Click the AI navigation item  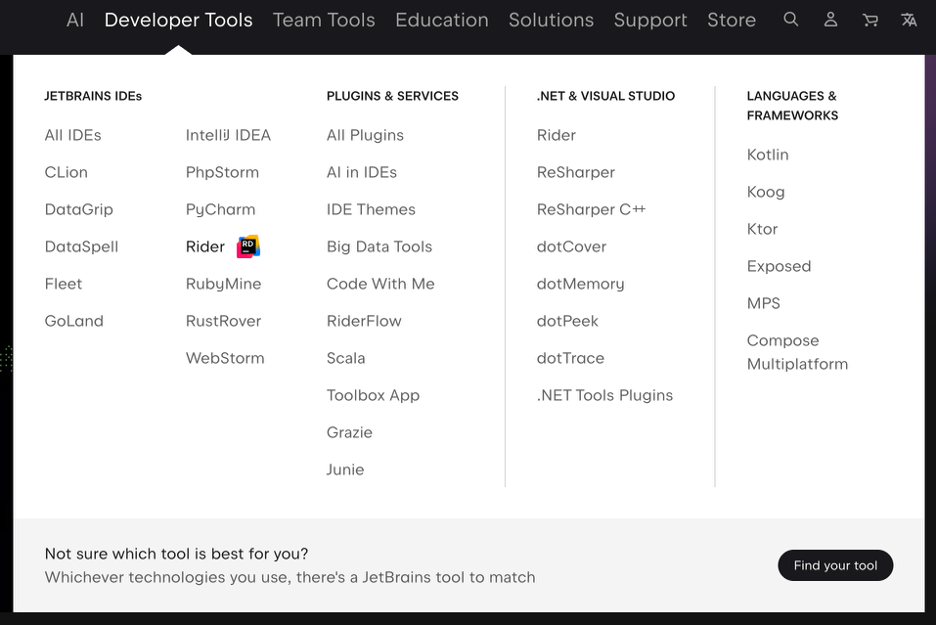(x=75, y=20)
